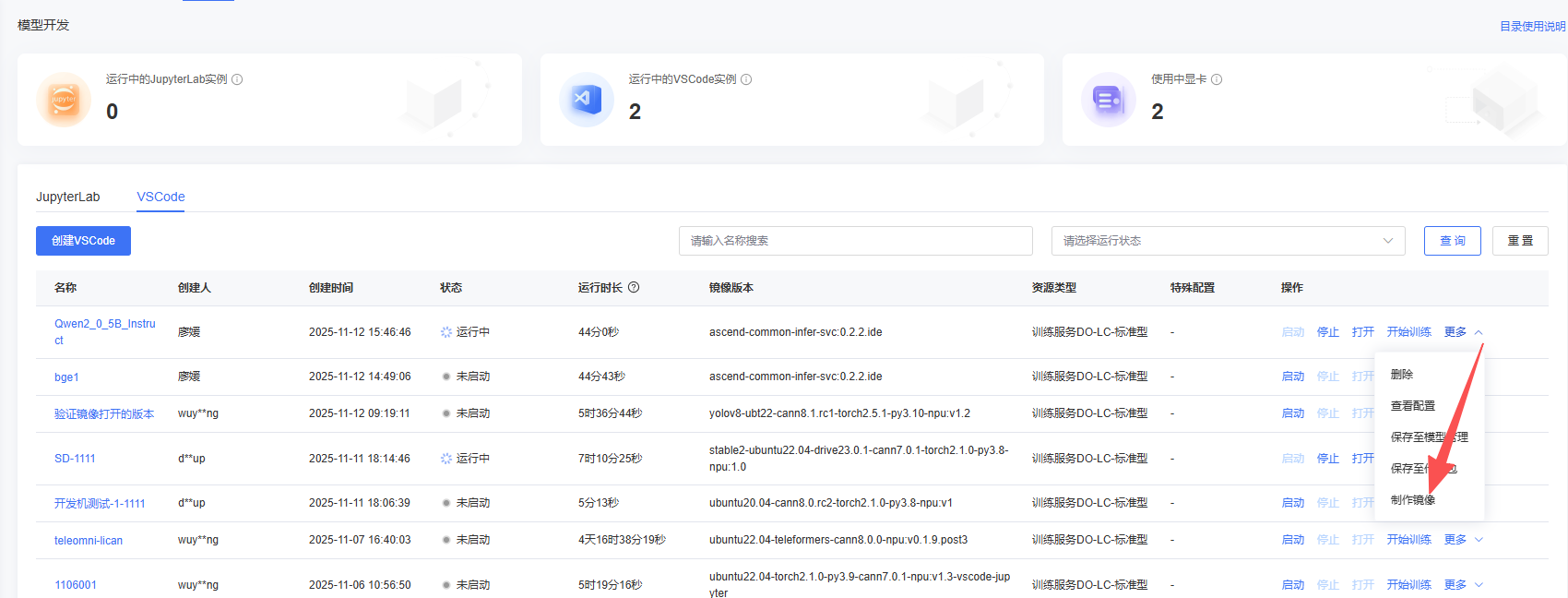Viewport: 1568px width, 598px height.
Task: Click running status icon for SD-1111 row
Action: [x=446, y=459]
